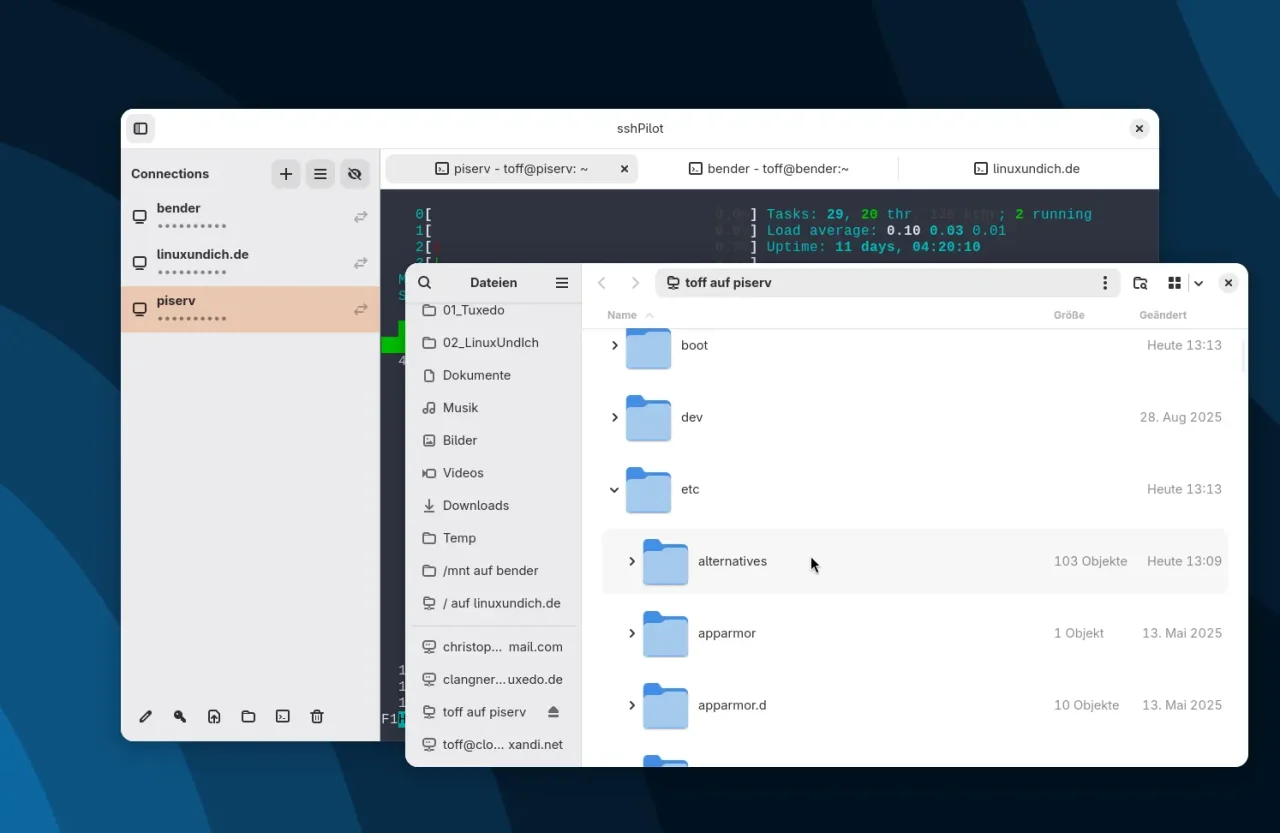
Task: Switch Dateien to grid view
Action: (x=1174, y=282)
